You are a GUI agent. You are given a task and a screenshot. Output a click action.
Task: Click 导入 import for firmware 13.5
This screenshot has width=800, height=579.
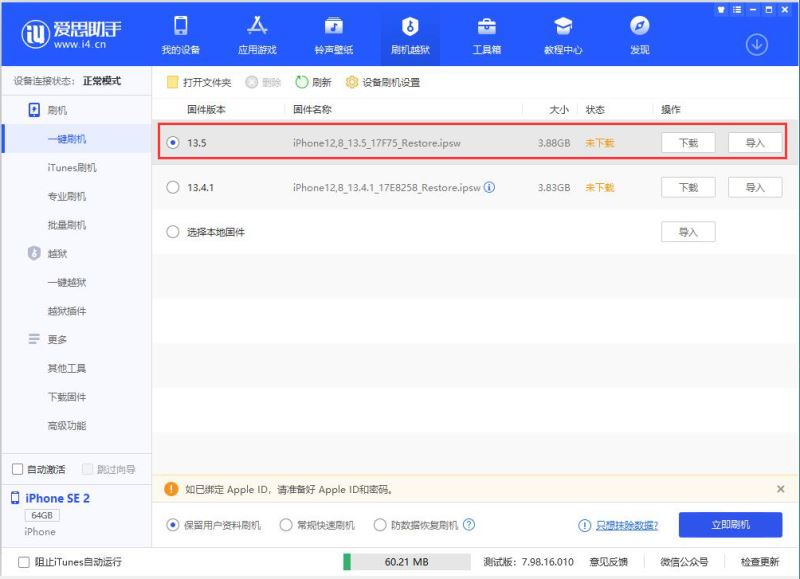point(755,143)
